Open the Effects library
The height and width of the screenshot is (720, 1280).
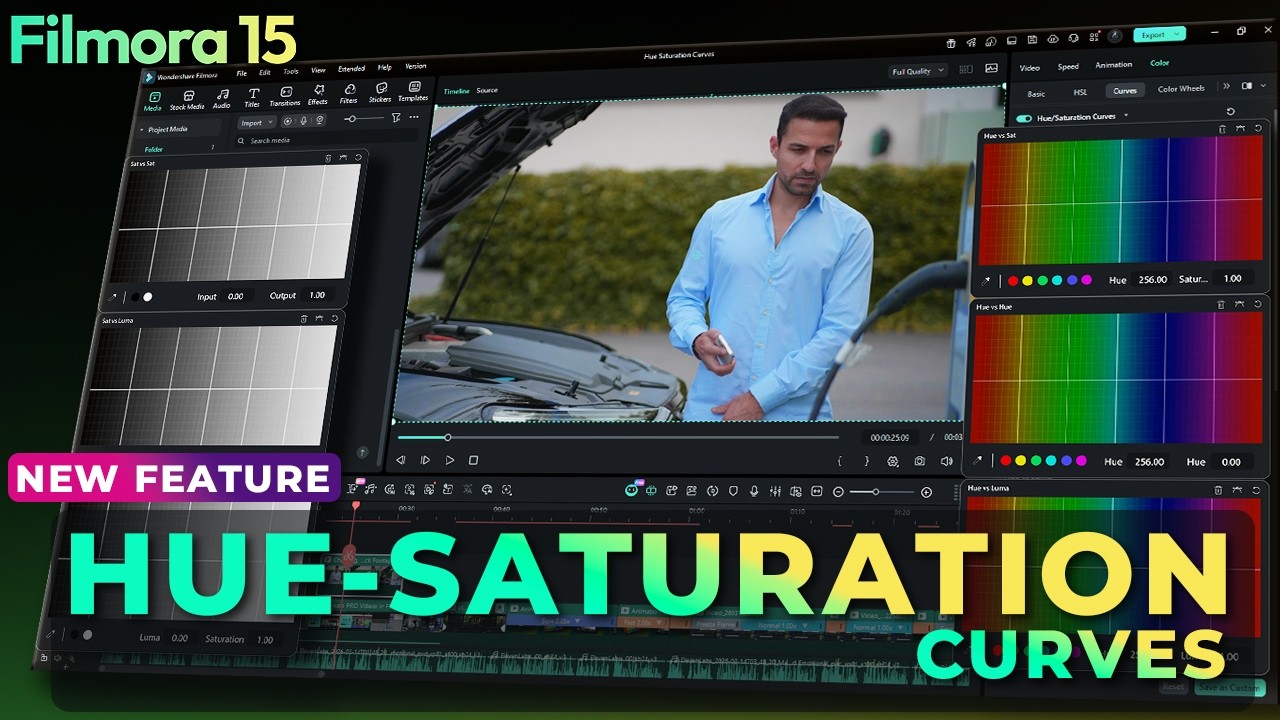318,95
